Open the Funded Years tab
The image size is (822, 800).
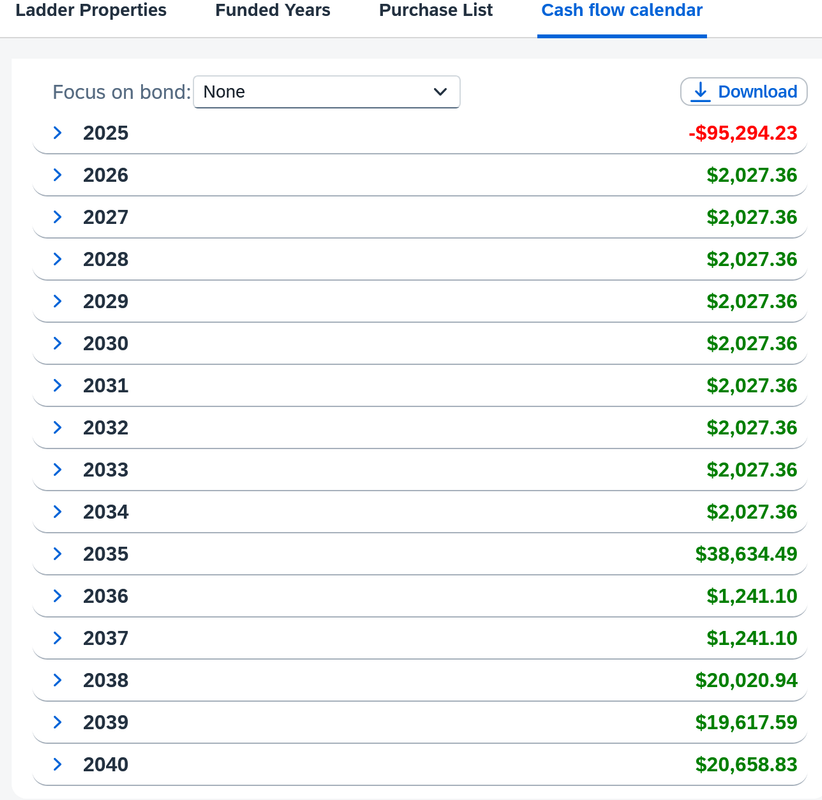coord(273,11)
